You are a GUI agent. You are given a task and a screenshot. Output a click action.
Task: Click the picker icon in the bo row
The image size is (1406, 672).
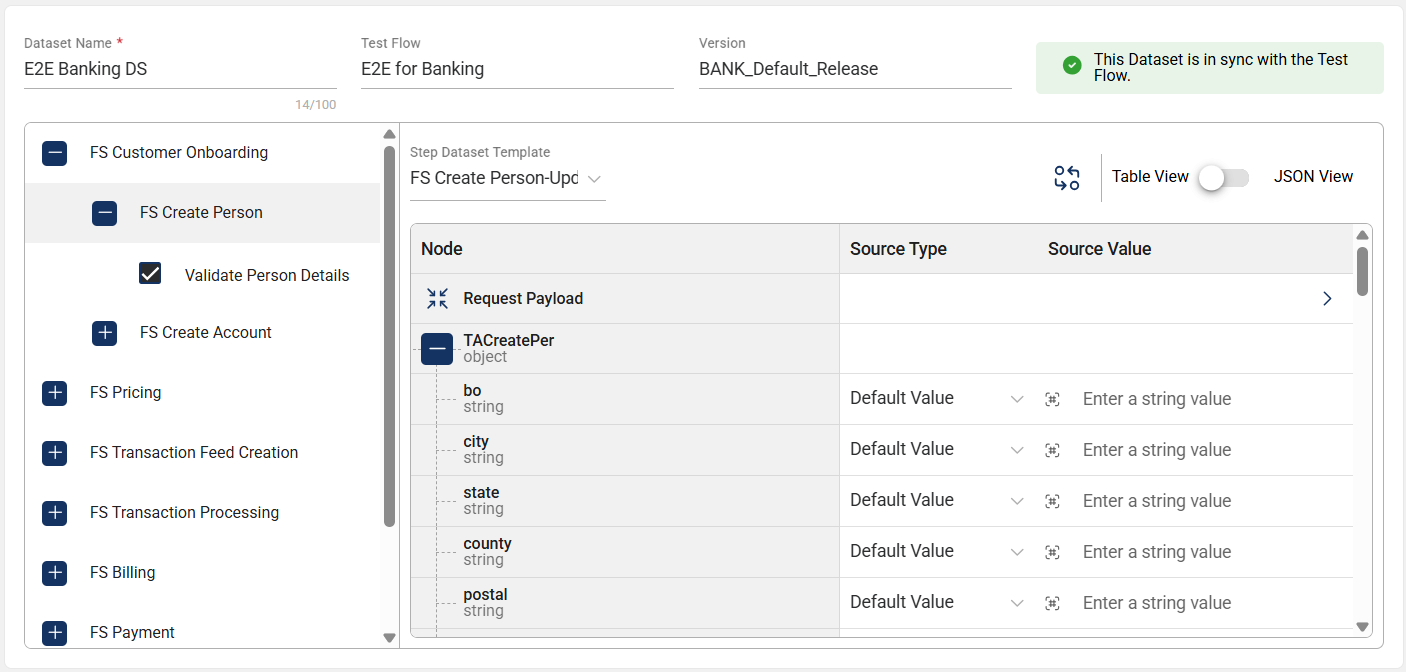pos(1052,399)
